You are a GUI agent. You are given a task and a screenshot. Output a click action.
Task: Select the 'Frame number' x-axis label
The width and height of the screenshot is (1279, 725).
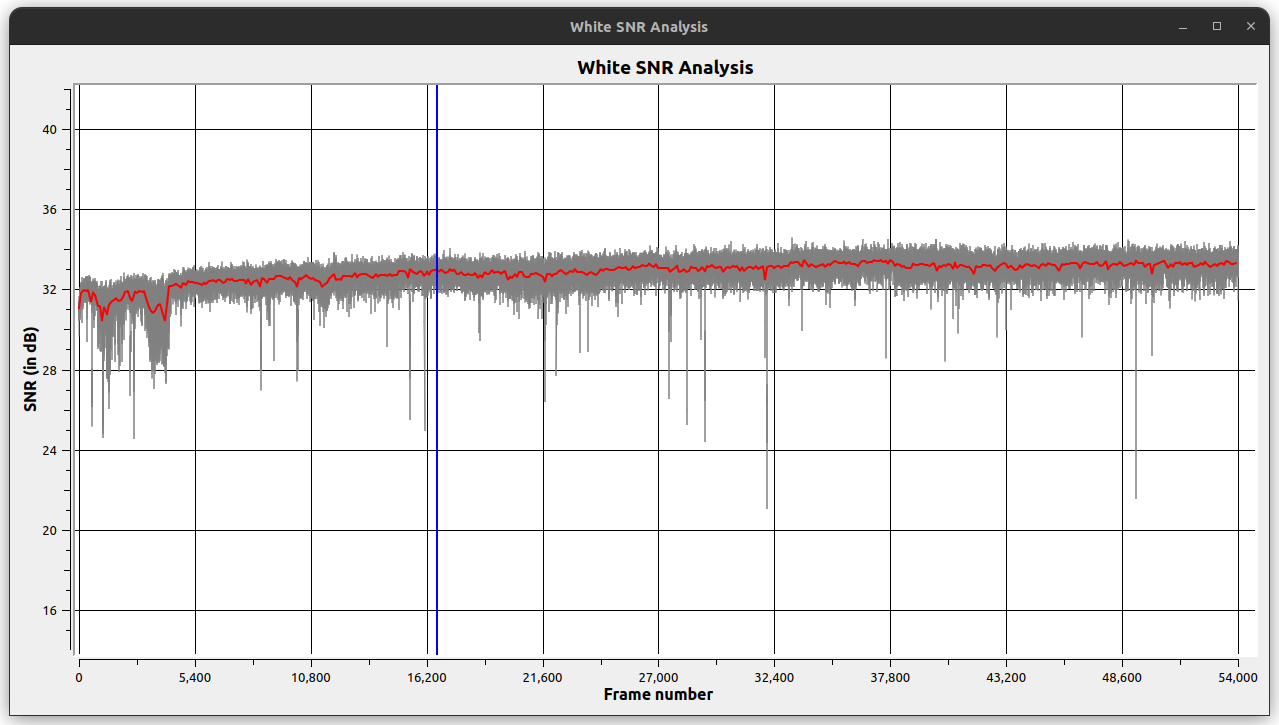tap(658, 694)
